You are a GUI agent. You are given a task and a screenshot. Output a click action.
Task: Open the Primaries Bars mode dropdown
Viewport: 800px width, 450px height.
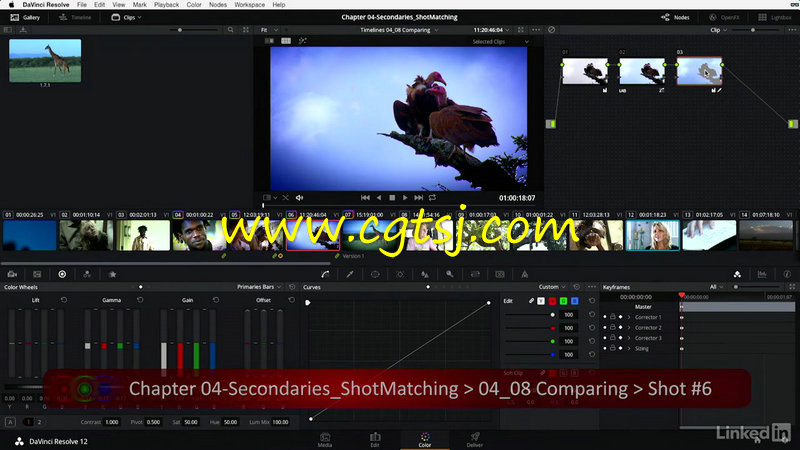(259, 287)
